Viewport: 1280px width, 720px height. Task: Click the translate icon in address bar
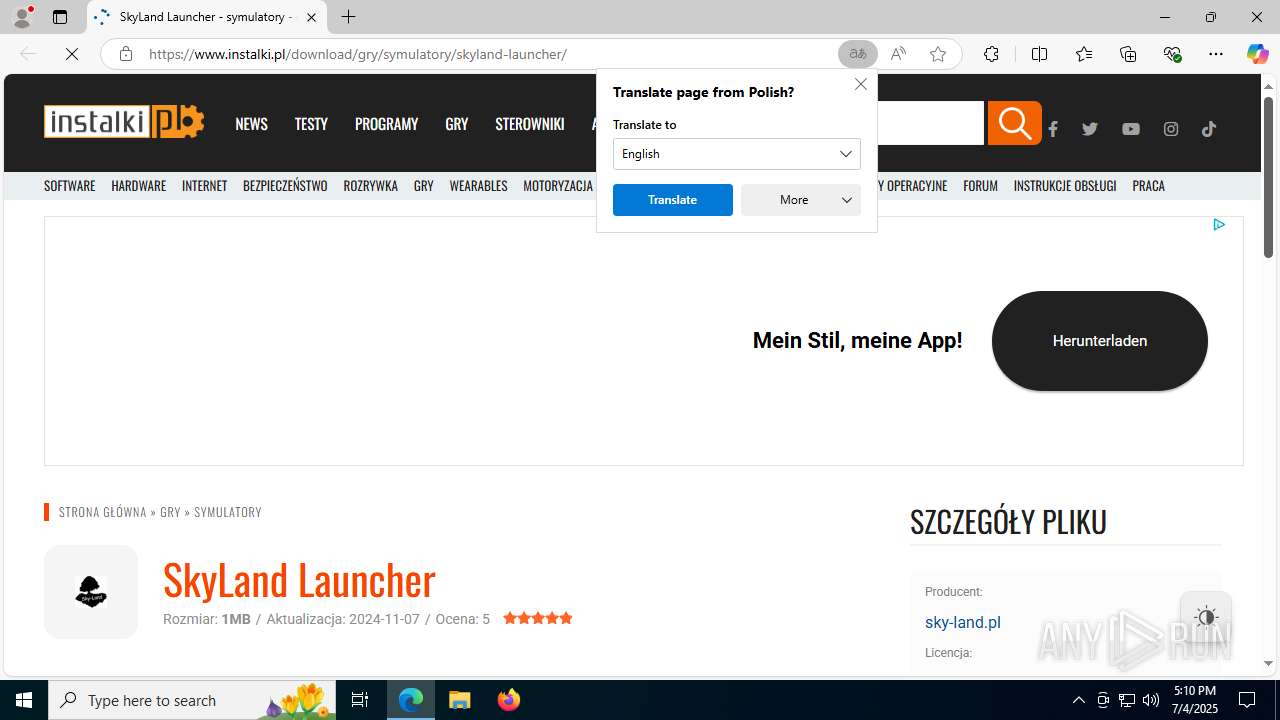click(857, 54)
